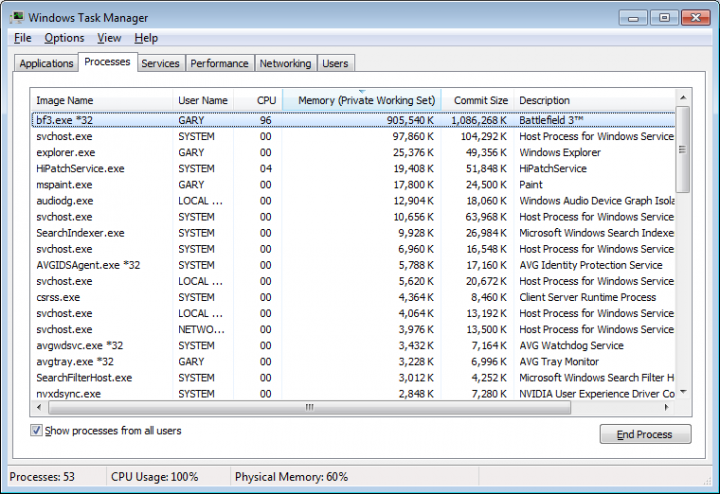Go to the Networking tab
This screenshot has height=494, width=720.
pyautogui.click(x=285, y=63)
